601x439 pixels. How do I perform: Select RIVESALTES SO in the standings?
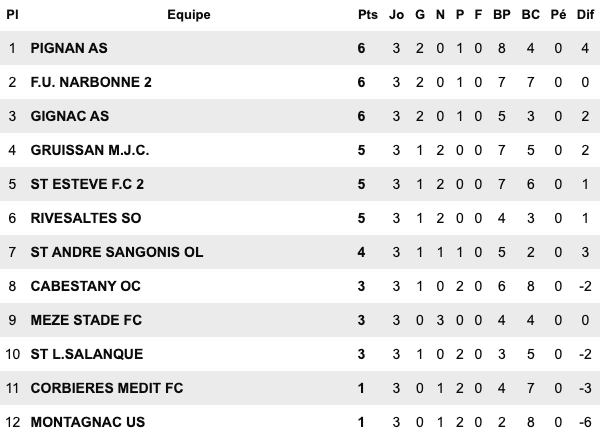coord(86,218)
